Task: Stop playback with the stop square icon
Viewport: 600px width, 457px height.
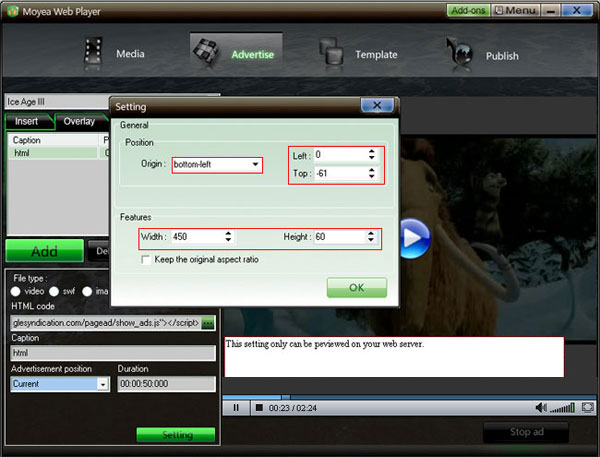Action: [259, 408]
